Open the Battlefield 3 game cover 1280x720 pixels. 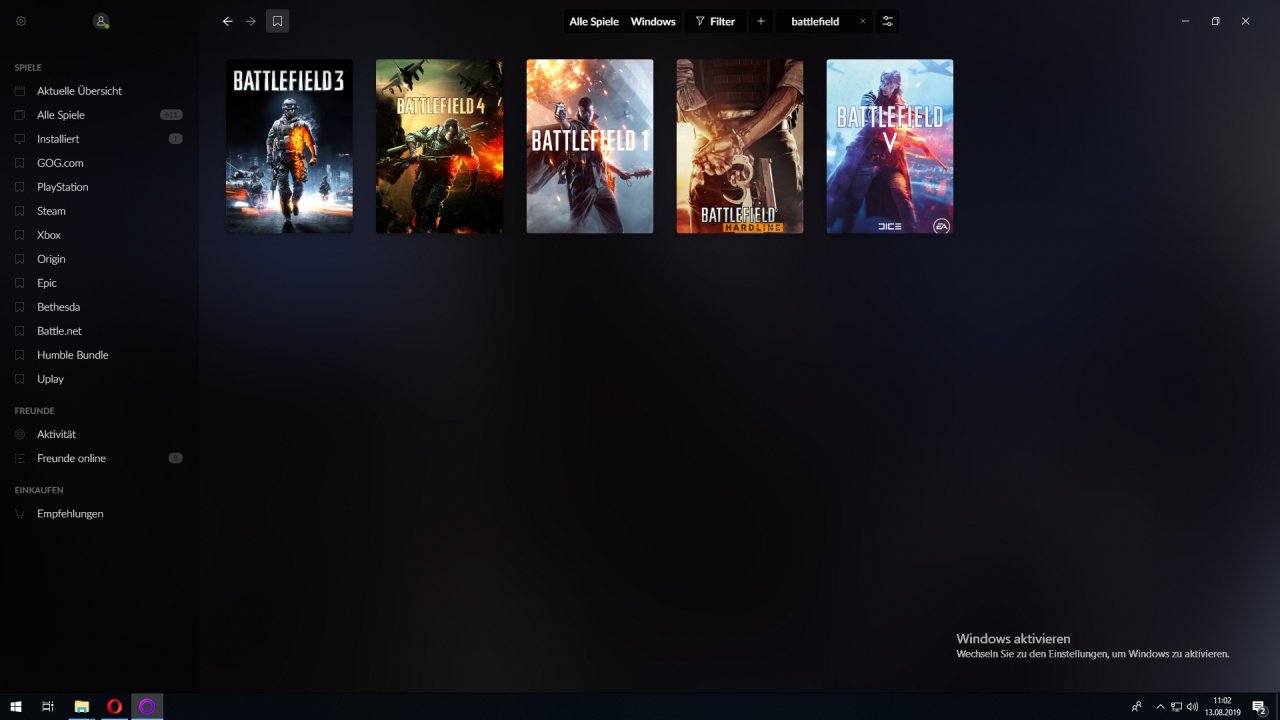pyautogui.click(x=289, y=146)
